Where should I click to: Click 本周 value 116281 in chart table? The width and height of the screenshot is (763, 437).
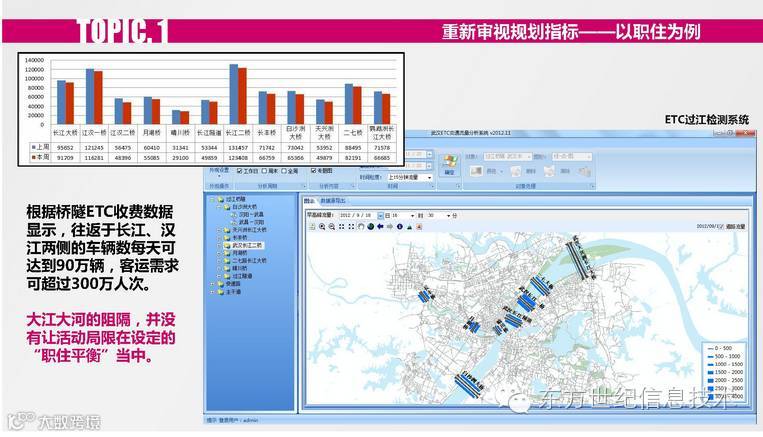94,158
